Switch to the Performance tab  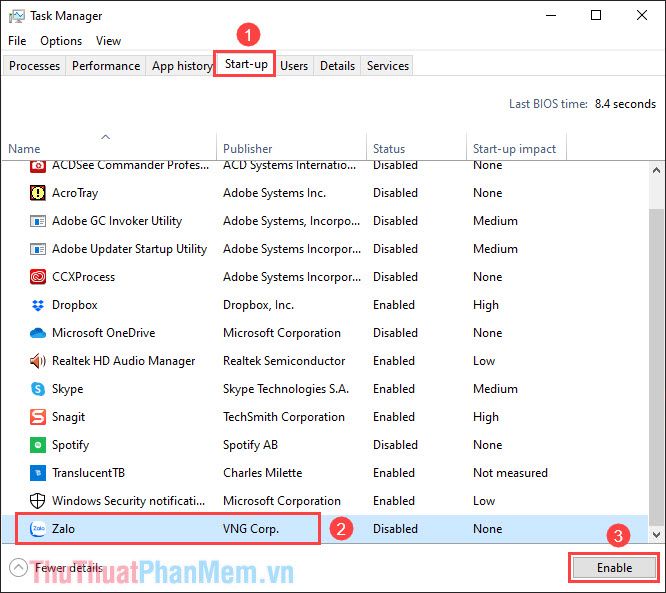[106, 66]
